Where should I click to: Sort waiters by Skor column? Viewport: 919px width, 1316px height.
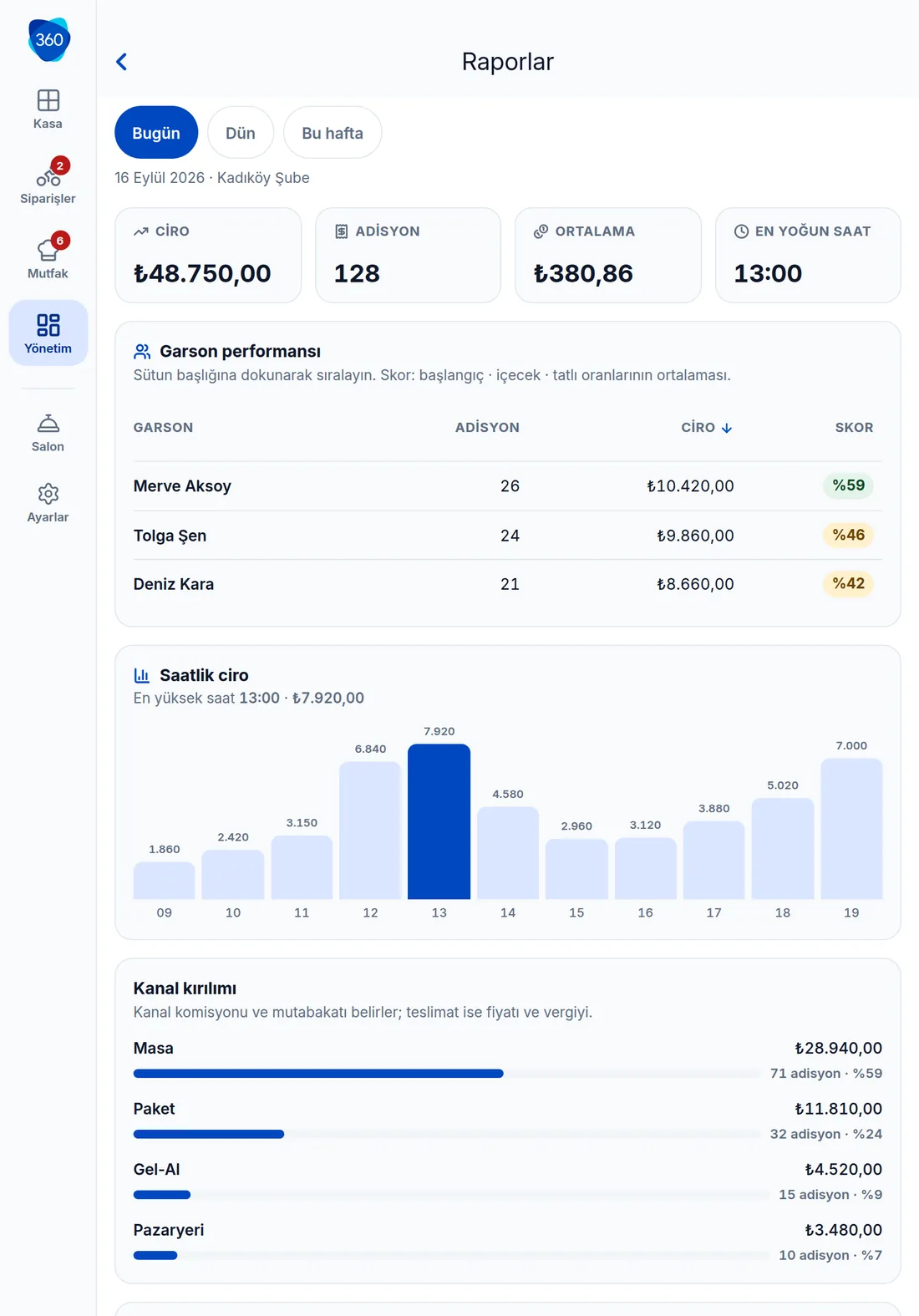pos(854,427)
